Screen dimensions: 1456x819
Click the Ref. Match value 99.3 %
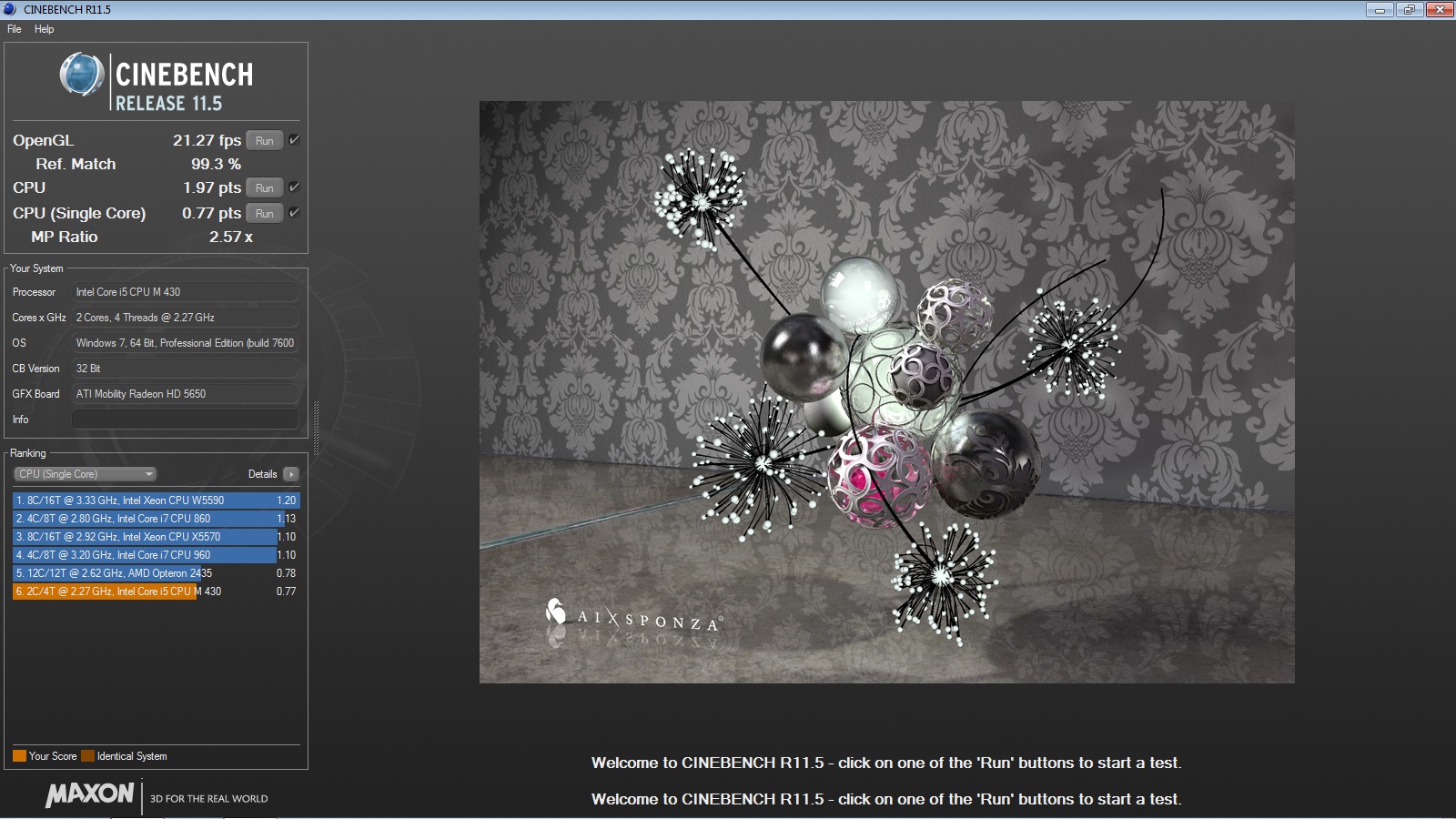(216, 164)
